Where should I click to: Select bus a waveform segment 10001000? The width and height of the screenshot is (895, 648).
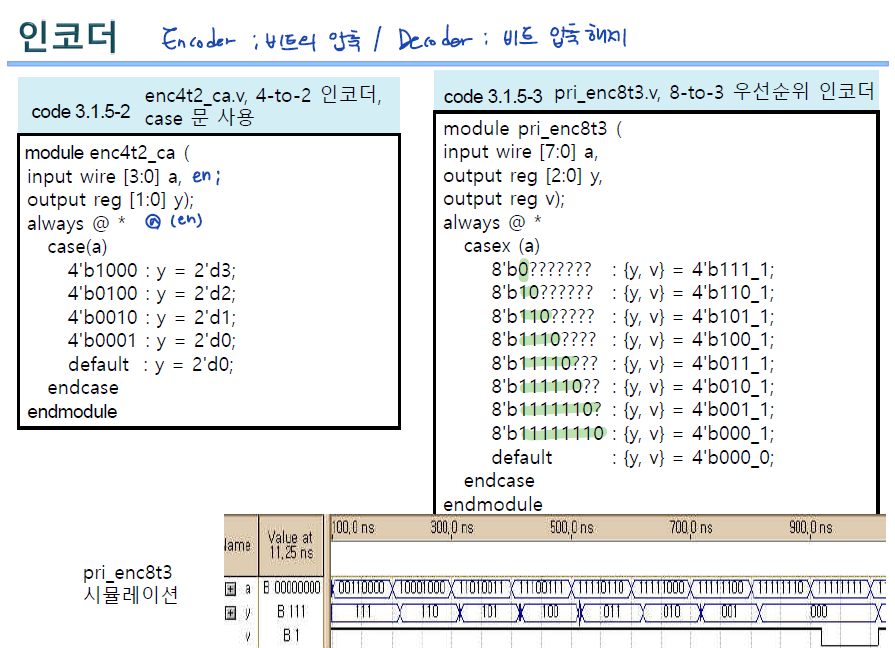[x=422, y=587]
